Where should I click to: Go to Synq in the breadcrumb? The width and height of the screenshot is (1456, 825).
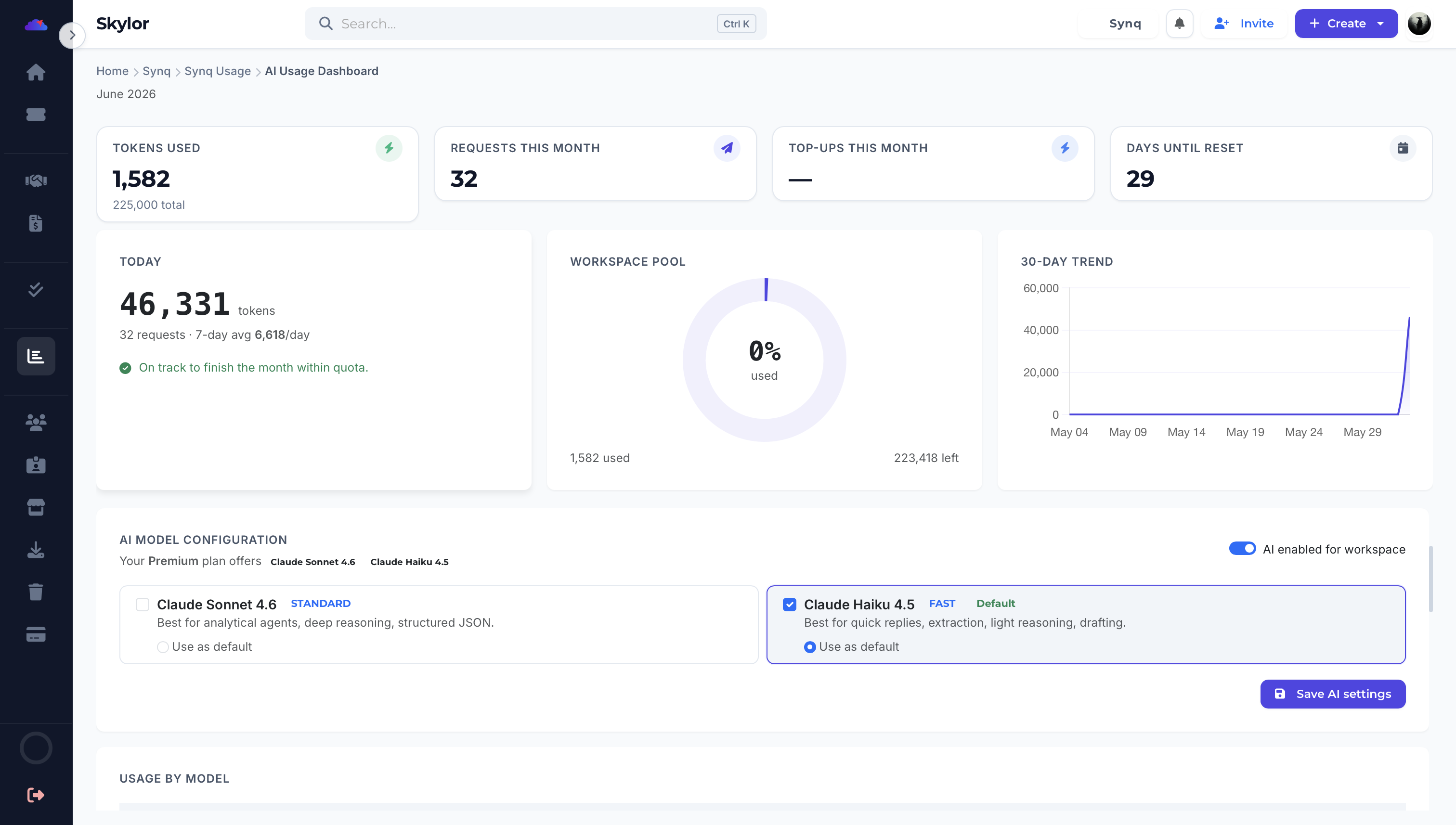tap(156, 71)
